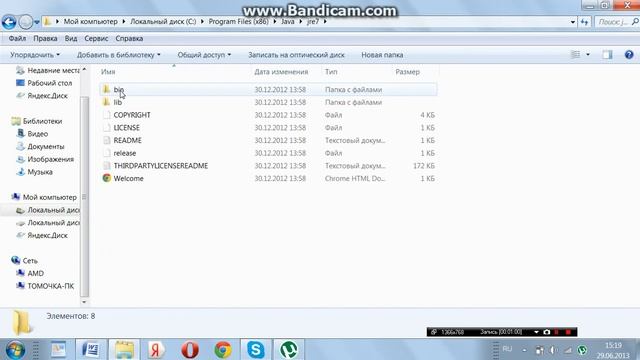This screenshot has height=360, width=640.
Task: Select the lib folder icon
Action: [x=107, y=102]
